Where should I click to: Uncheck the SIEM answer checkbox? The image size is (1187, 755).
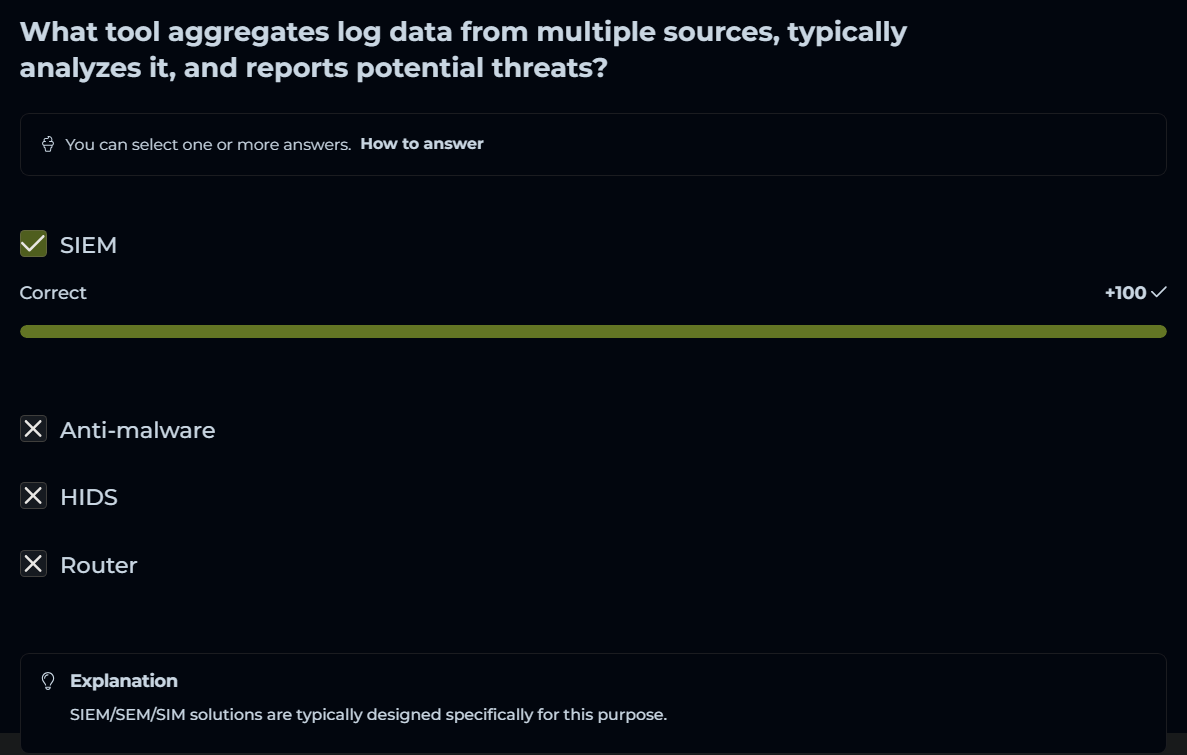34,244
